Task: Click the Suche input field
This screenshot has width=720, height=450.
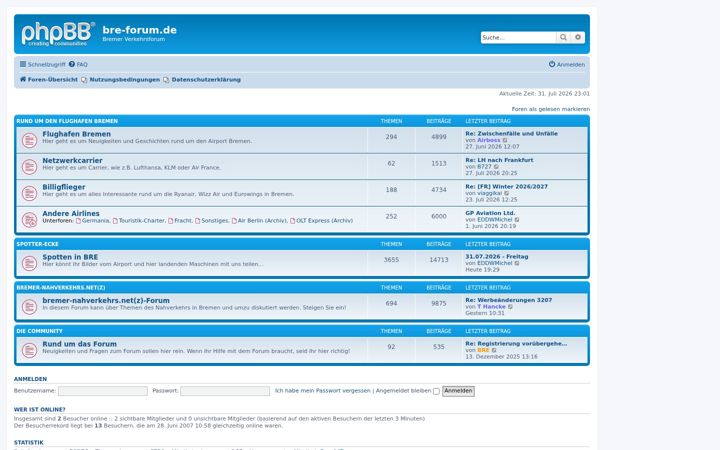Action: pos(518,37)
